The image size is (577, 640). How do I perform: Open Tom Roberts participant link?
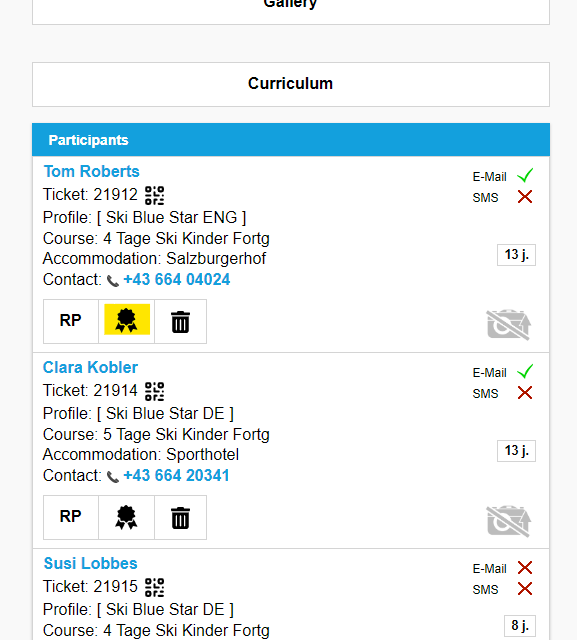92,171
